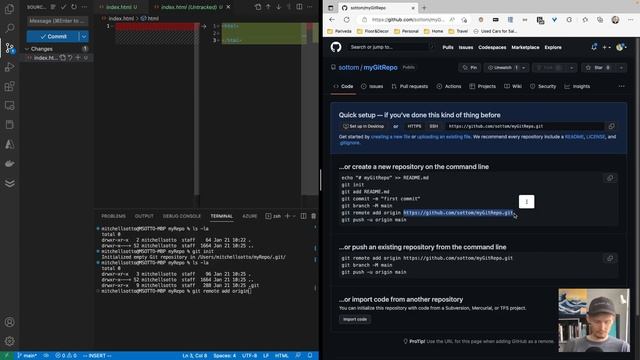Switch to index.html editor tab
The height and width of the screenshot is (360, 640).
point(122,7)
